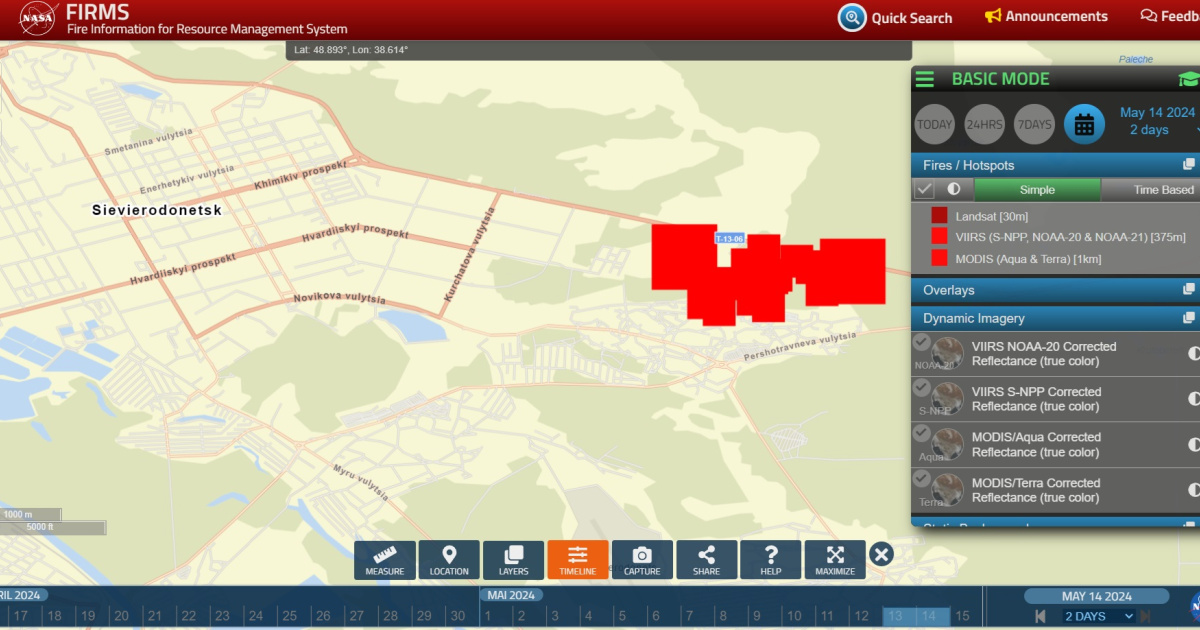Click the MAI 2024 month label
This screenshot has height=630, width=1200.
511,595
